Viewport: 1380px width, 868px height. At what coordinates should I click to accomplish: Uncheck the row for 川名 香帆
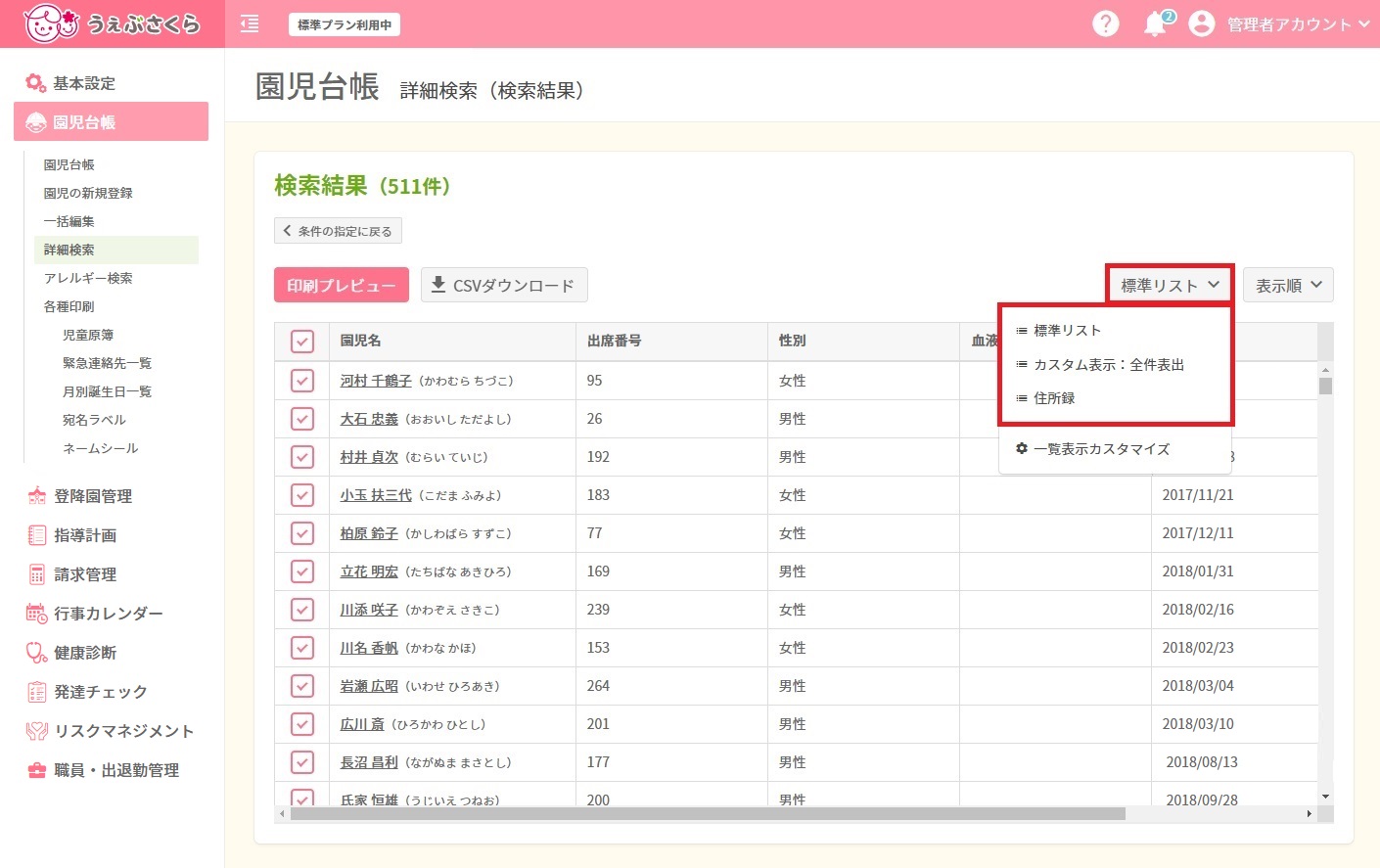click(x=302, y=648)
